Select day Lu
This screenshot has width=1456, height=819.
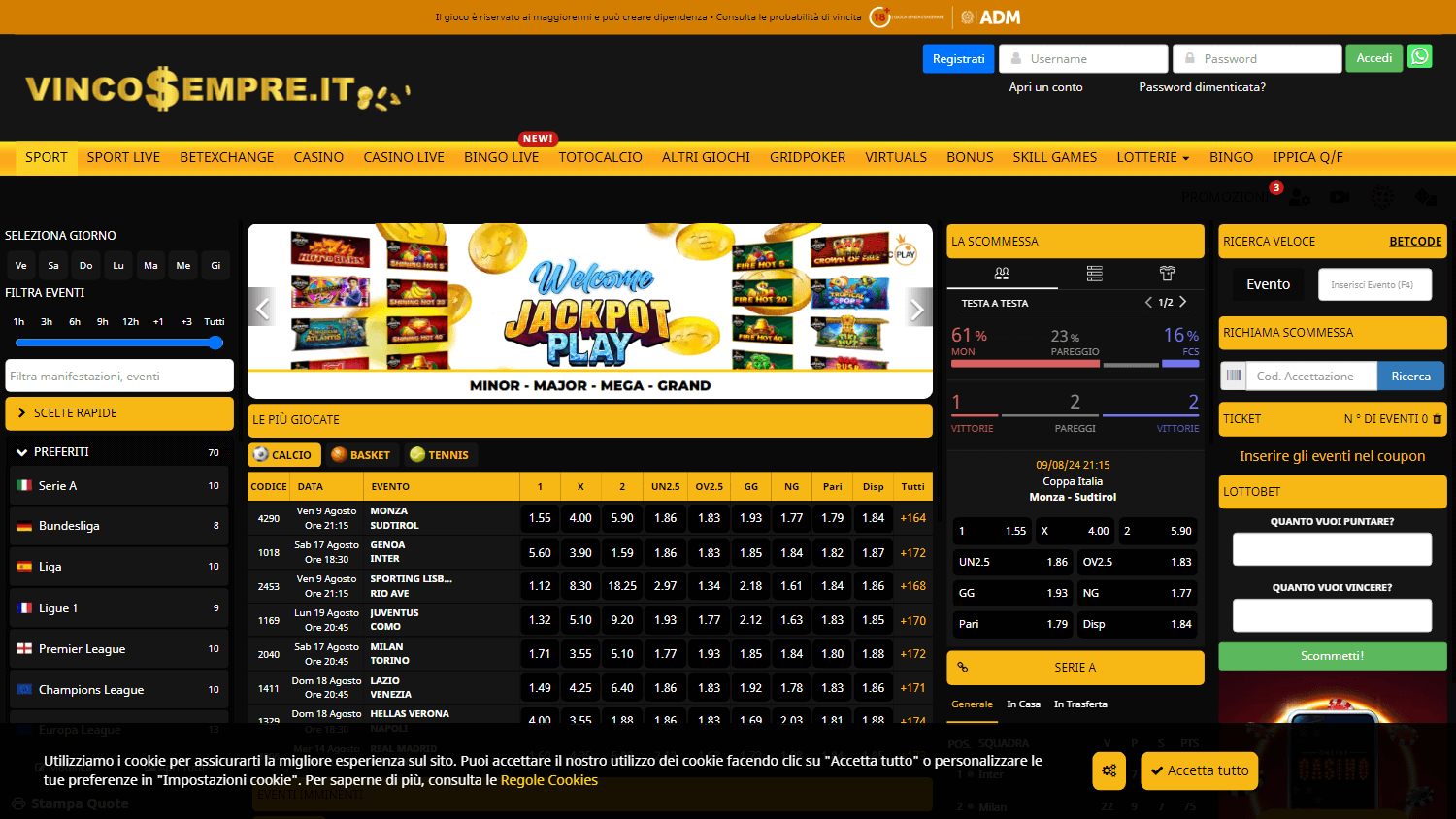pos(118,265)
